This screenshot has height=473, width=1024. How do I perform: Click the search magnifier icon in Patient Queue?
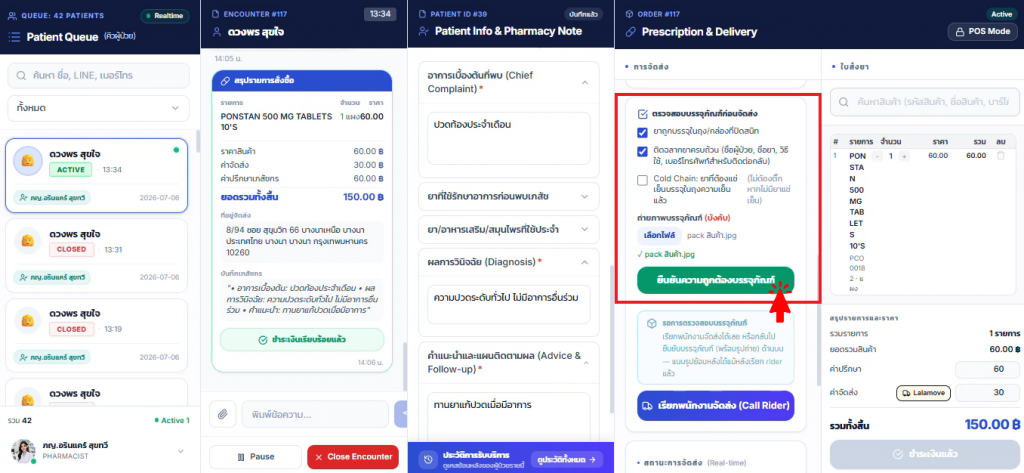click(23, 76)
